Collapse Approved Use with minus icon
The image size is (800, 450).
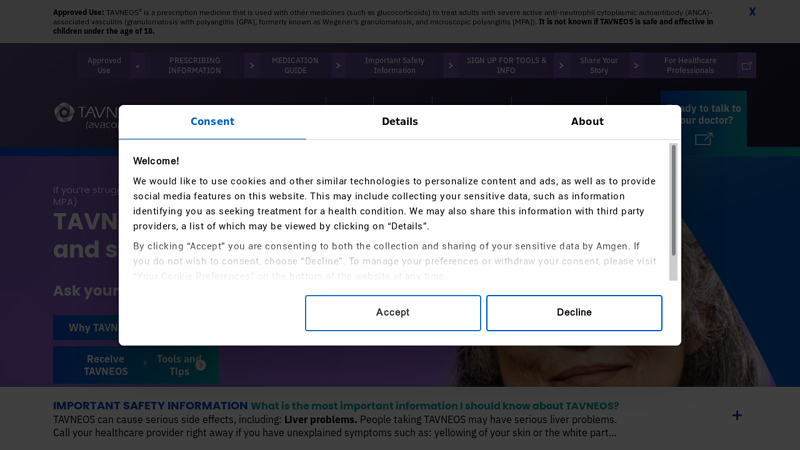pos(137,65)
